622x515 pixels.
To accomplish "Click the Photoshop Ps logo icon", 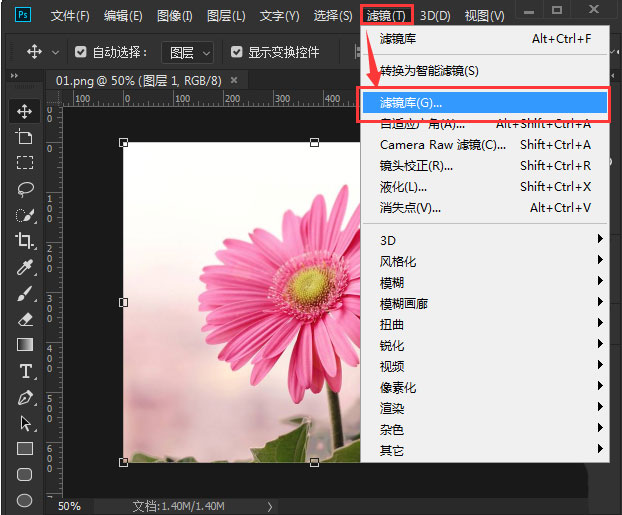I will [23, 15].
